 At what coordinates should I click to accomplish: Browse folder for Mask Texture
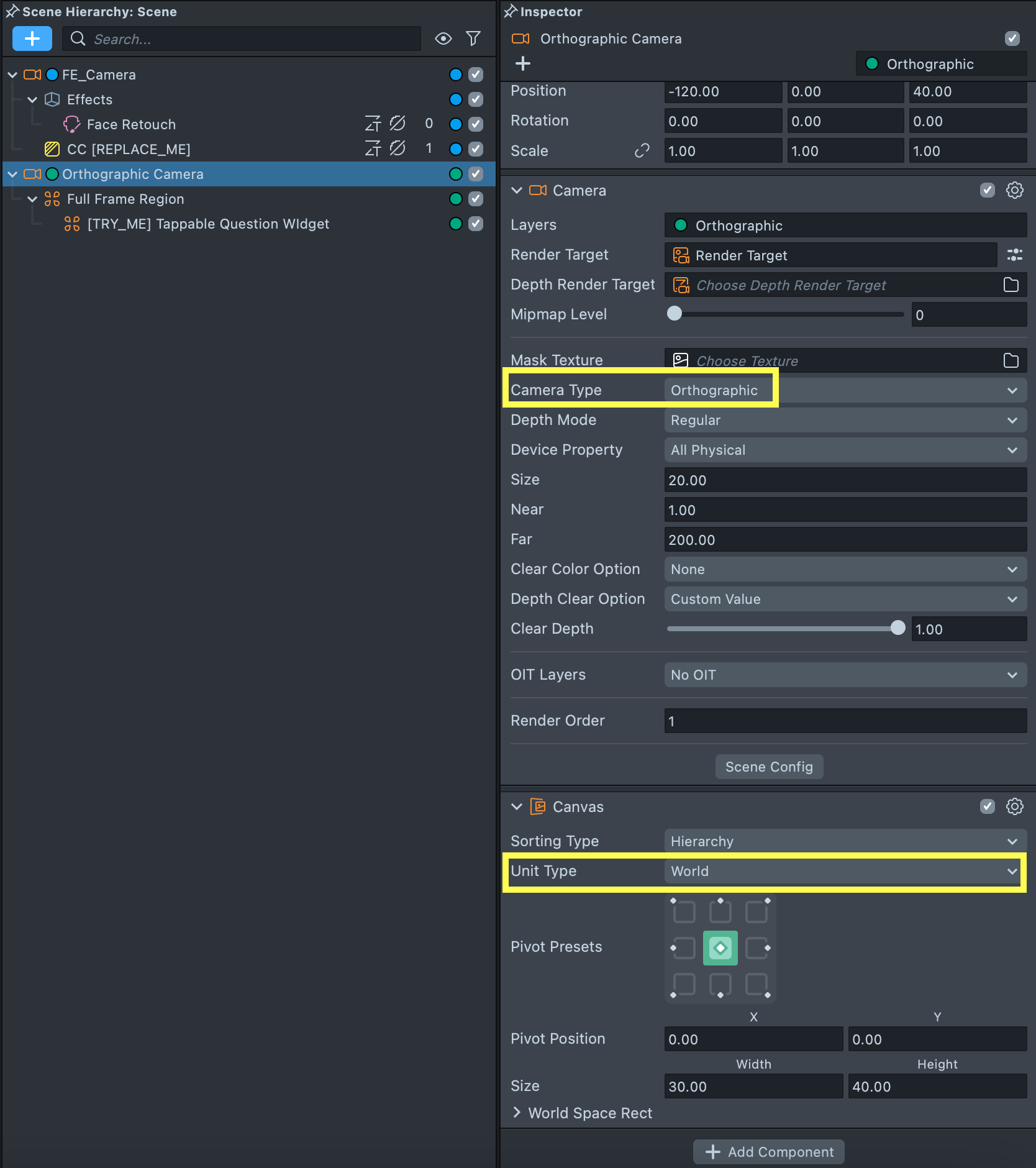(x=1011, y=360)
